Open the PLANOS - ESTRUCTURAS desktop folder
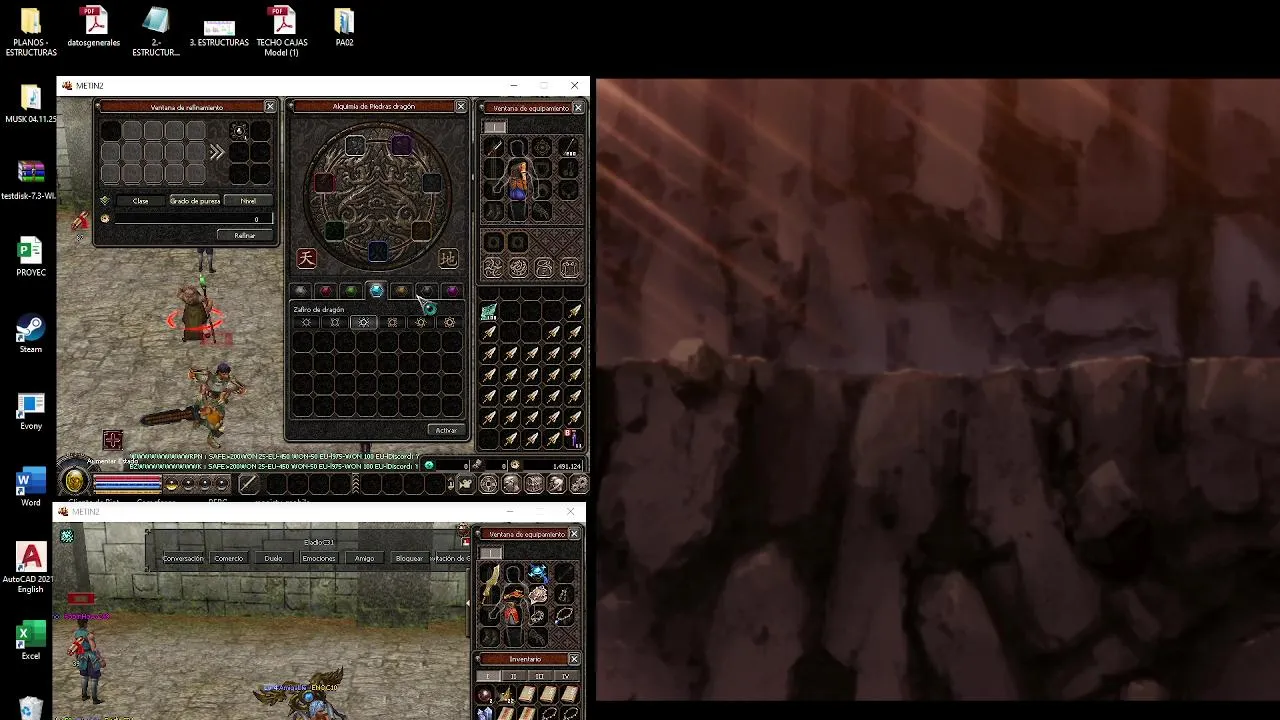This screenshot has height=720, width=1280. [30, 31]
